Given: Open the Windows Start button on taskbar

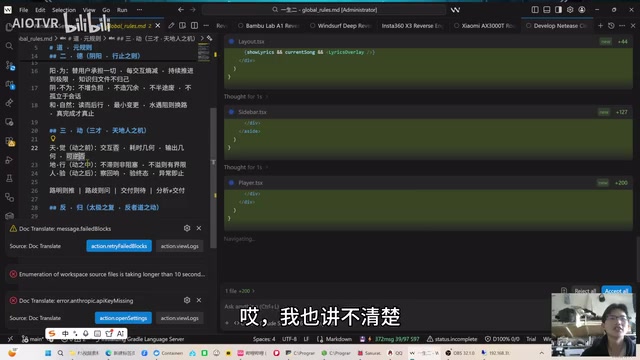Looking at the screenshot, I should coord(48,353).
